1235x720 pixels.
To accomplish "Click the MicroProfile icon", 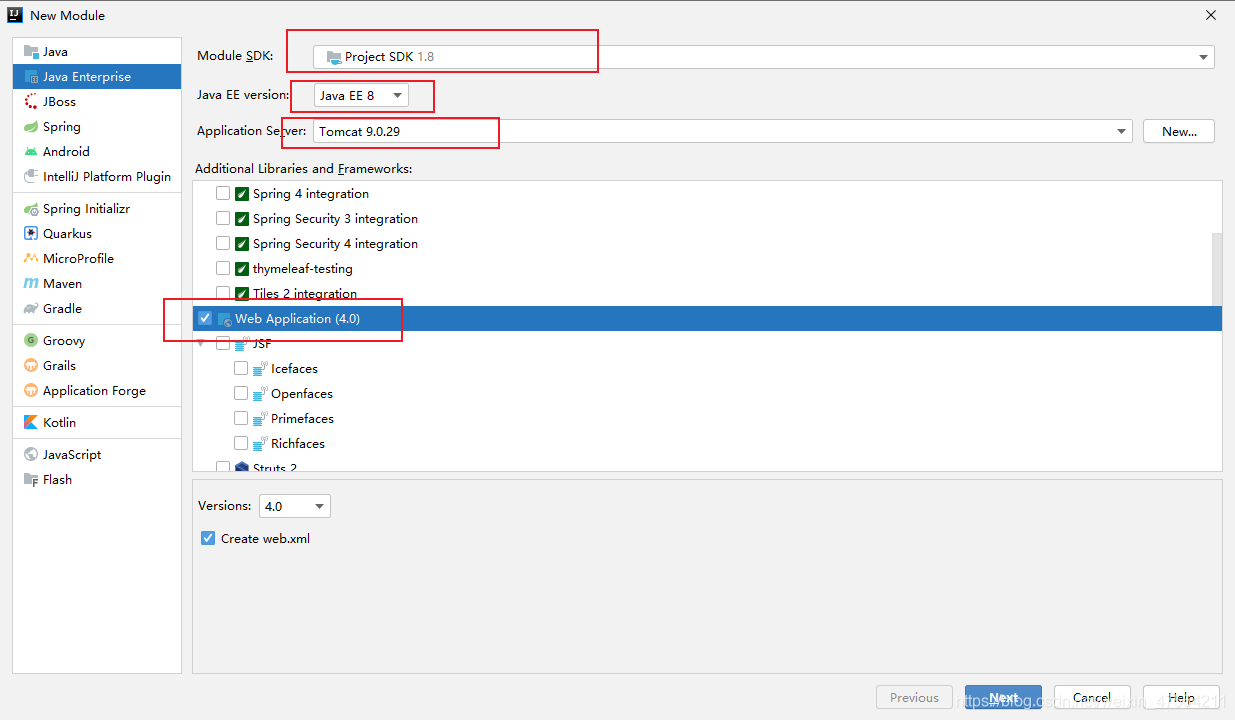I will coord(31,258).
